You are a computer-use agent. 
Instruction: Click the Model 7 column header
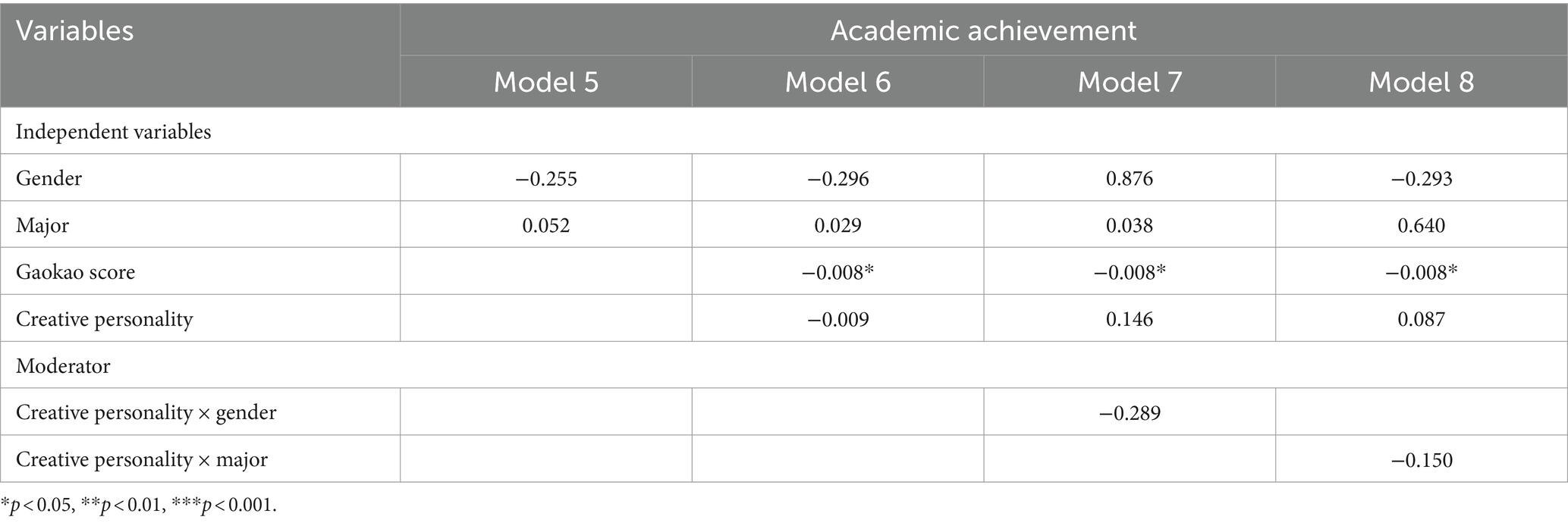pyautogui.click(x=1130, y=82)
